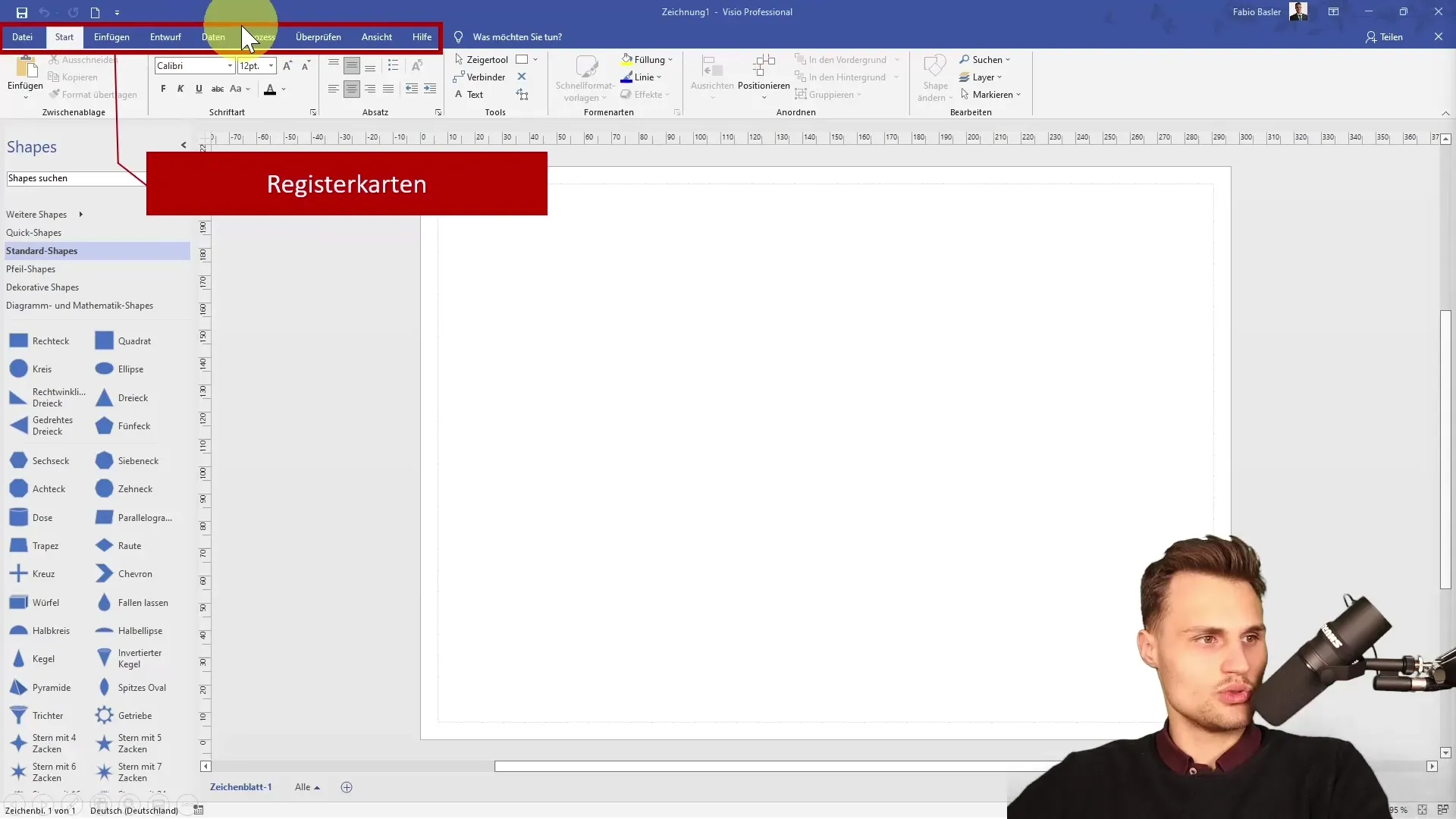The width and height of the screenshot is (1456, 819).
Task: Switch to the Ansicht ribbon tab
Action: pyautogui.click(x=377, y=36)
